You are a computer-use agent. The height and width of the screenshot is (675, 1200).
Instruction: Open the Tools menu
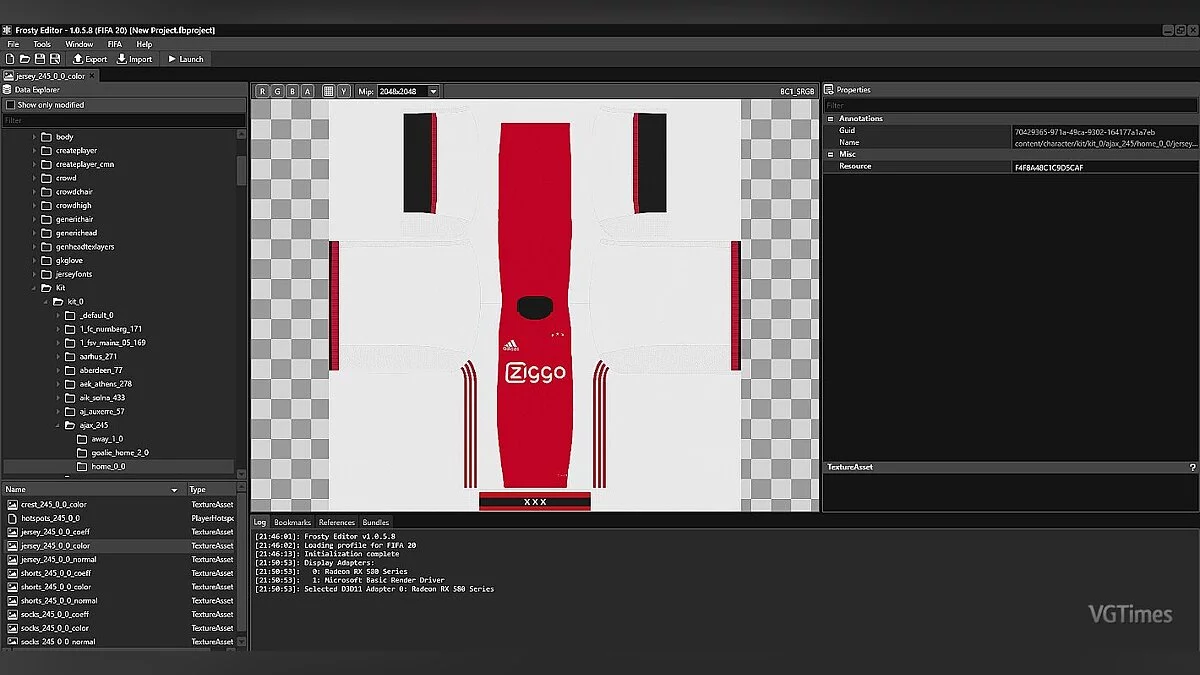pyautogui.click(x=42, y=44)
